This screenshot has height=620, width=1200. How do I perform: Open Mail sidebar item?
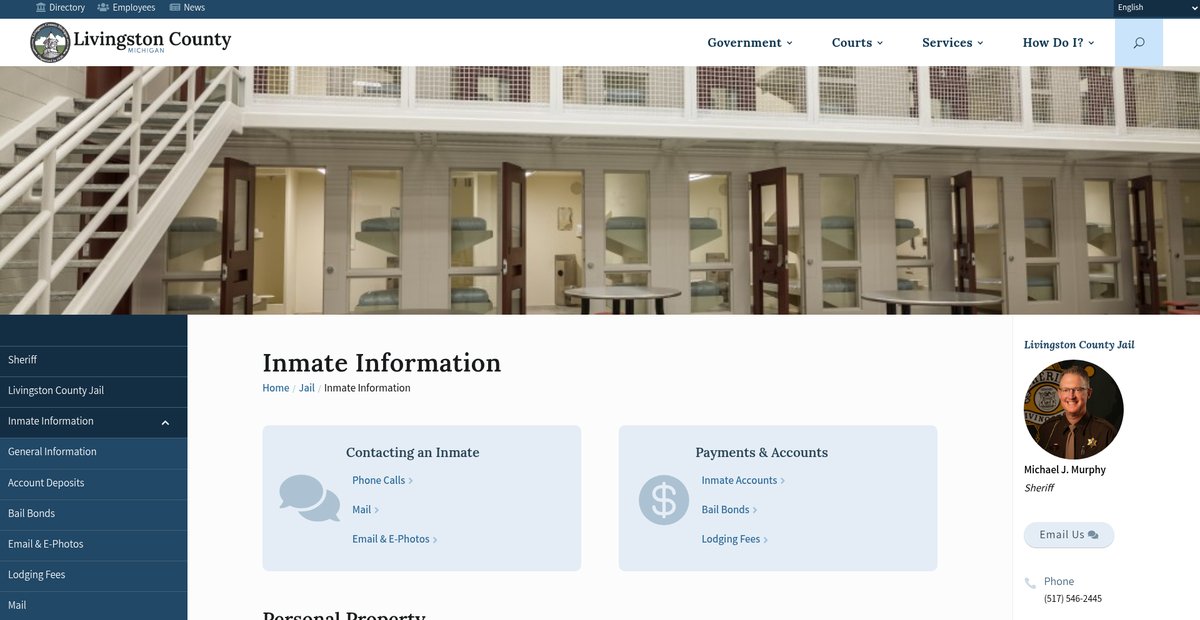click(93, 606)
